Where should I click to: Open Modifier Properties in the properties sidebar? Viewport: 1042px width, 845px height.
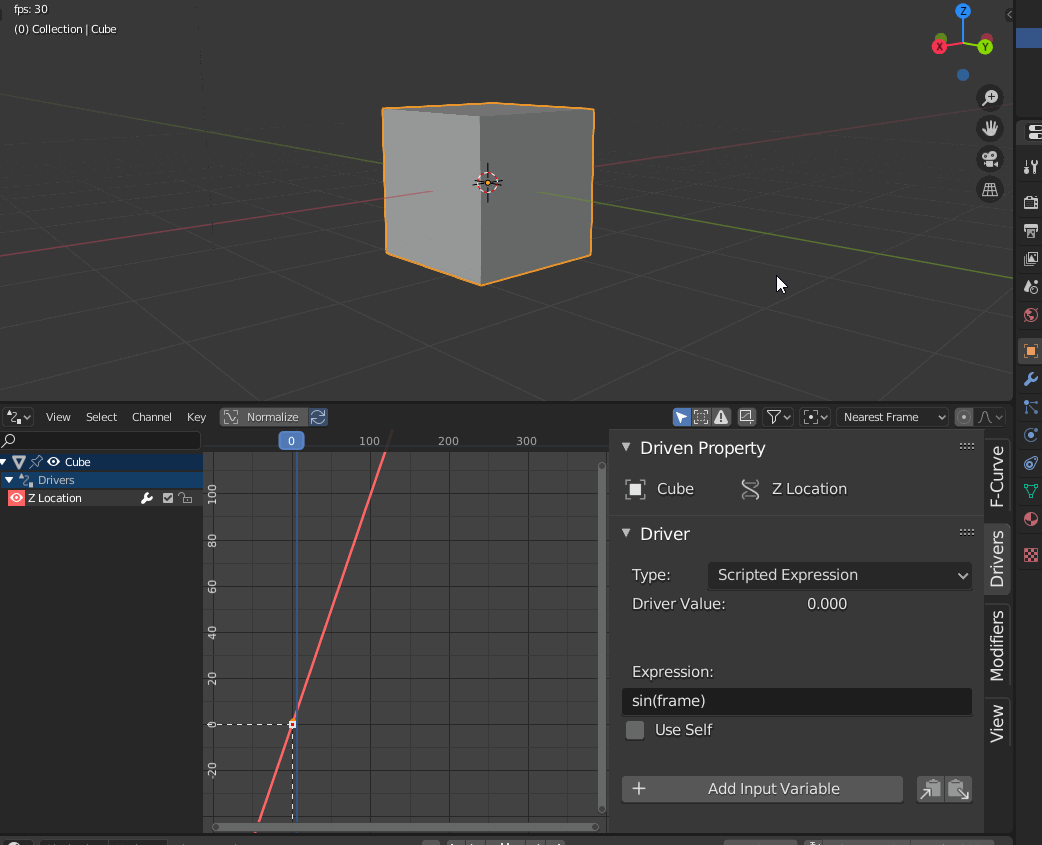1030,379
